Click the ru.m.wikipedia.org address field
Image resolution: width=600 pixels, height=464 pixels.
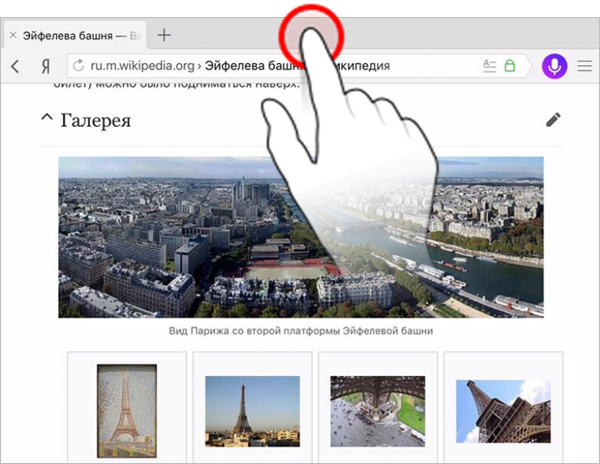click(298, 66)
